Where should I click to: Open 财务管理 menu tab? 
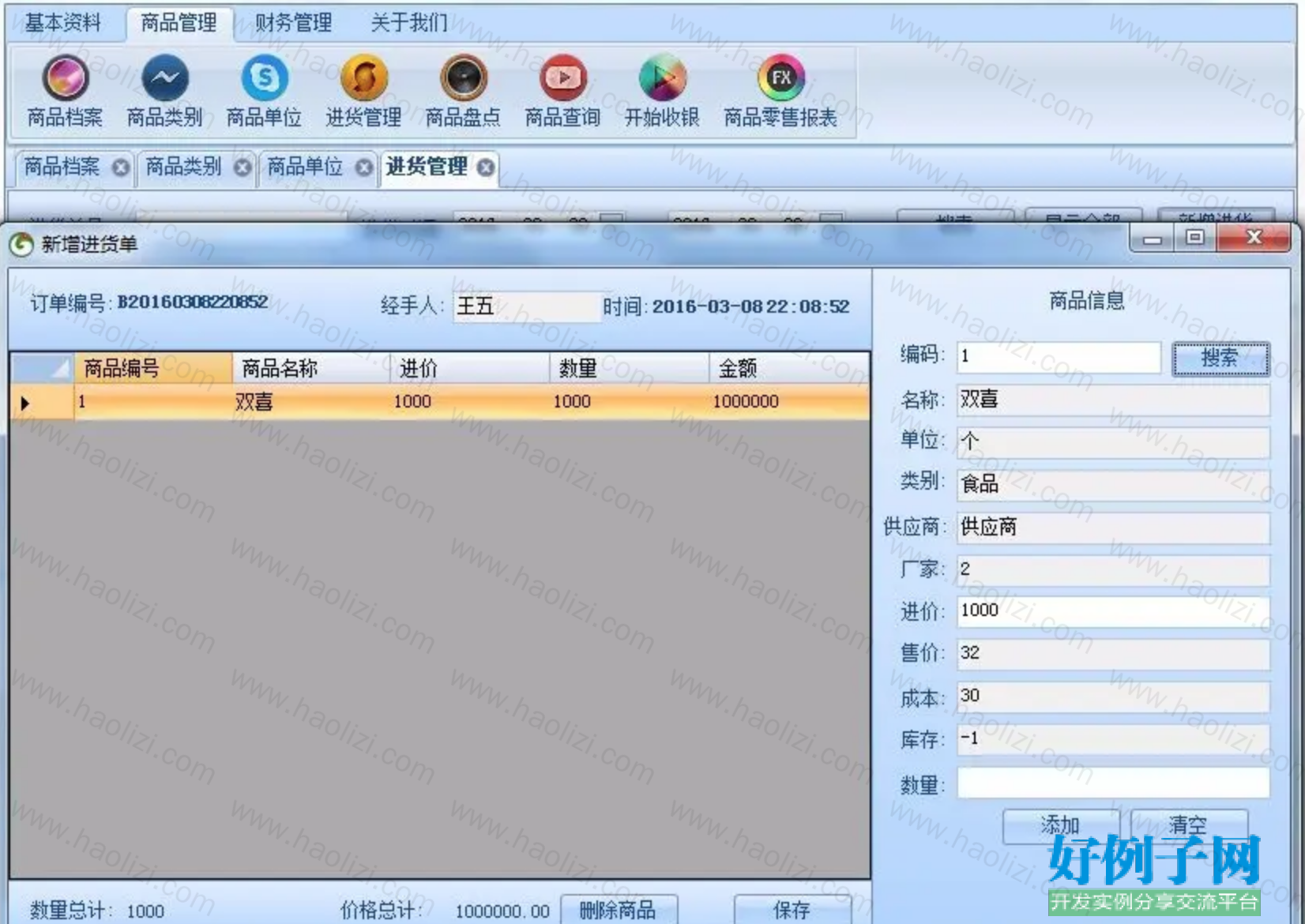click(x=293, y=23)
